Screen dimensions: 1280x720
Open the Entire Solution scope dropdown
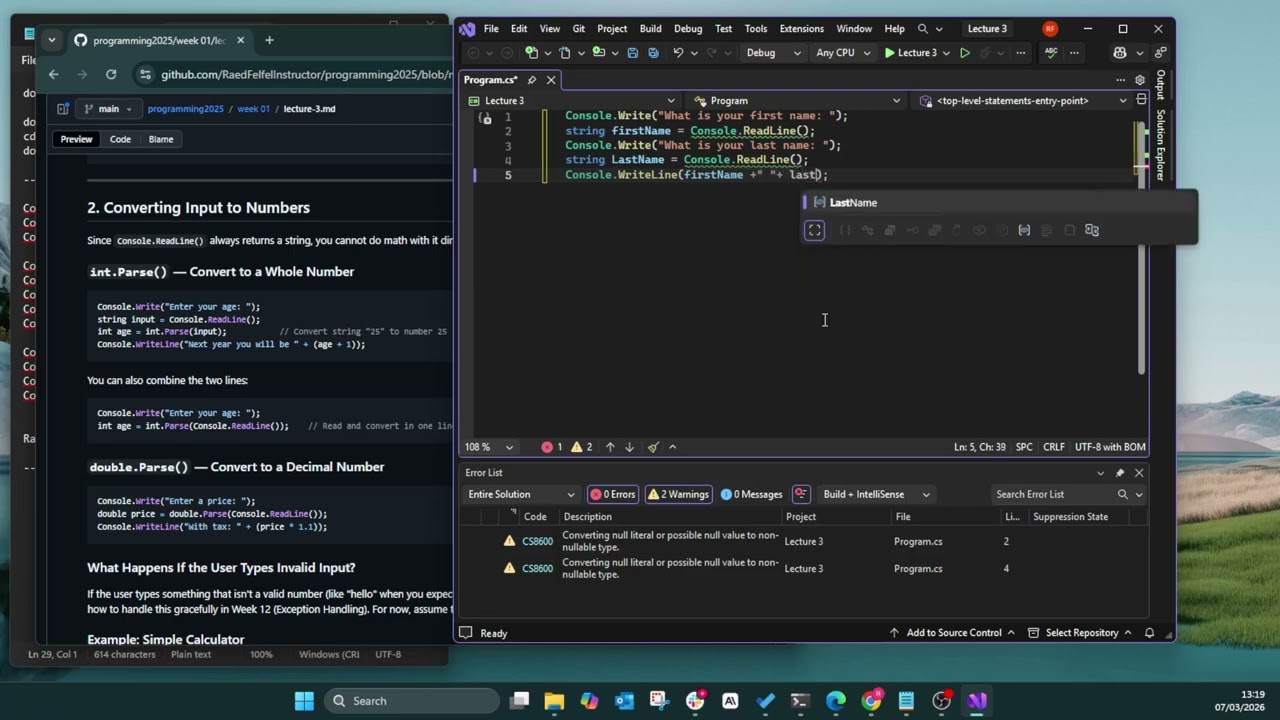click(x=521, y=494)
